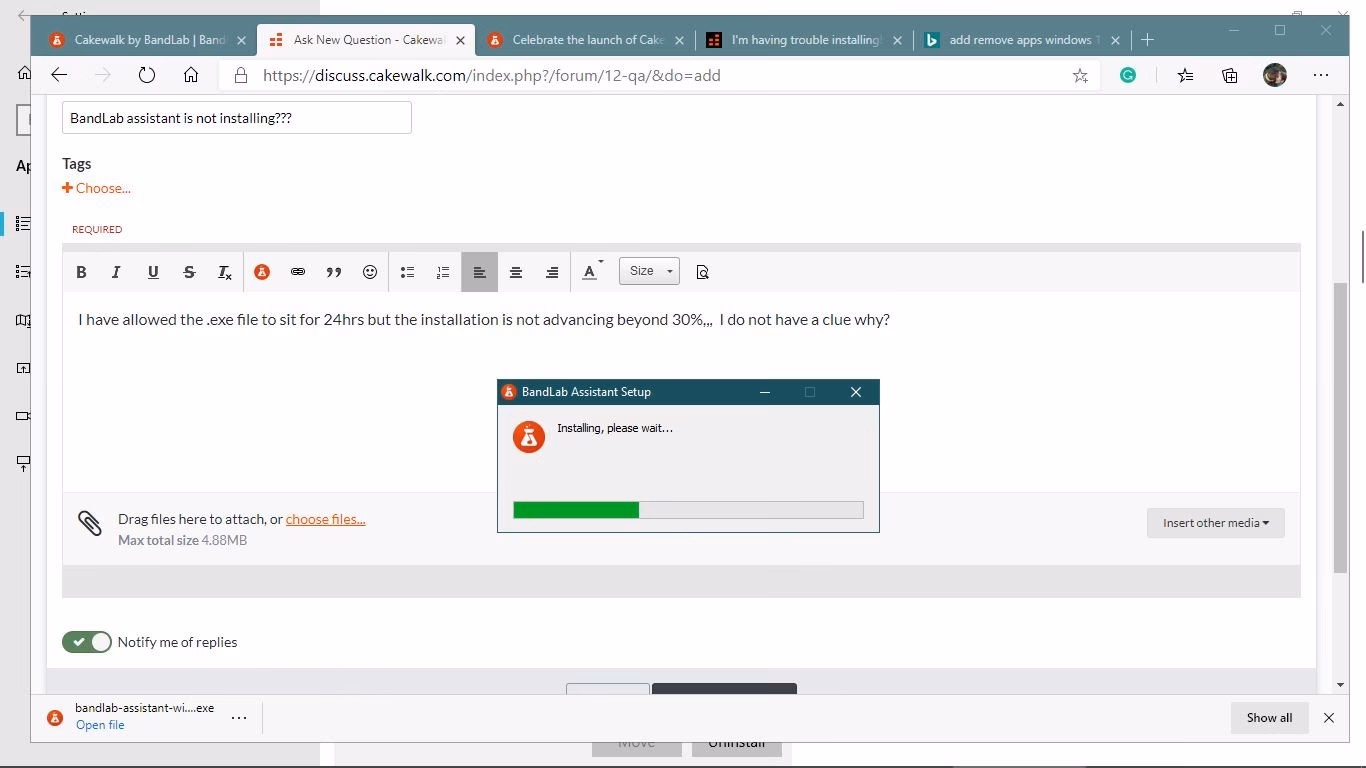The height and width of the screenshot is (768, 1366).
Task: Show all downloads
Action: point(1269,717)
